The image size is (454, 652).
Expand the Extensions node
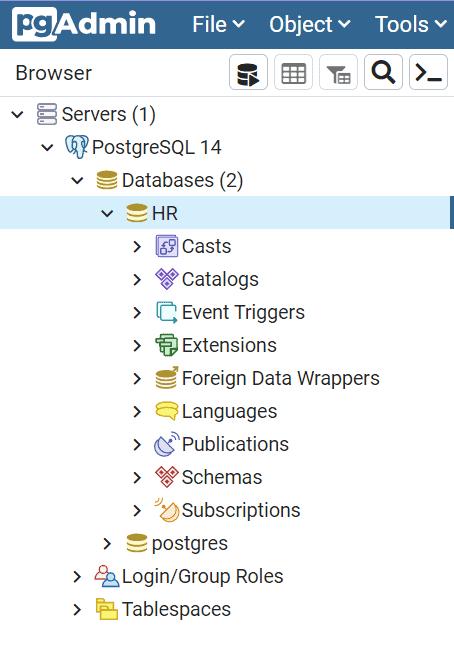137,345
